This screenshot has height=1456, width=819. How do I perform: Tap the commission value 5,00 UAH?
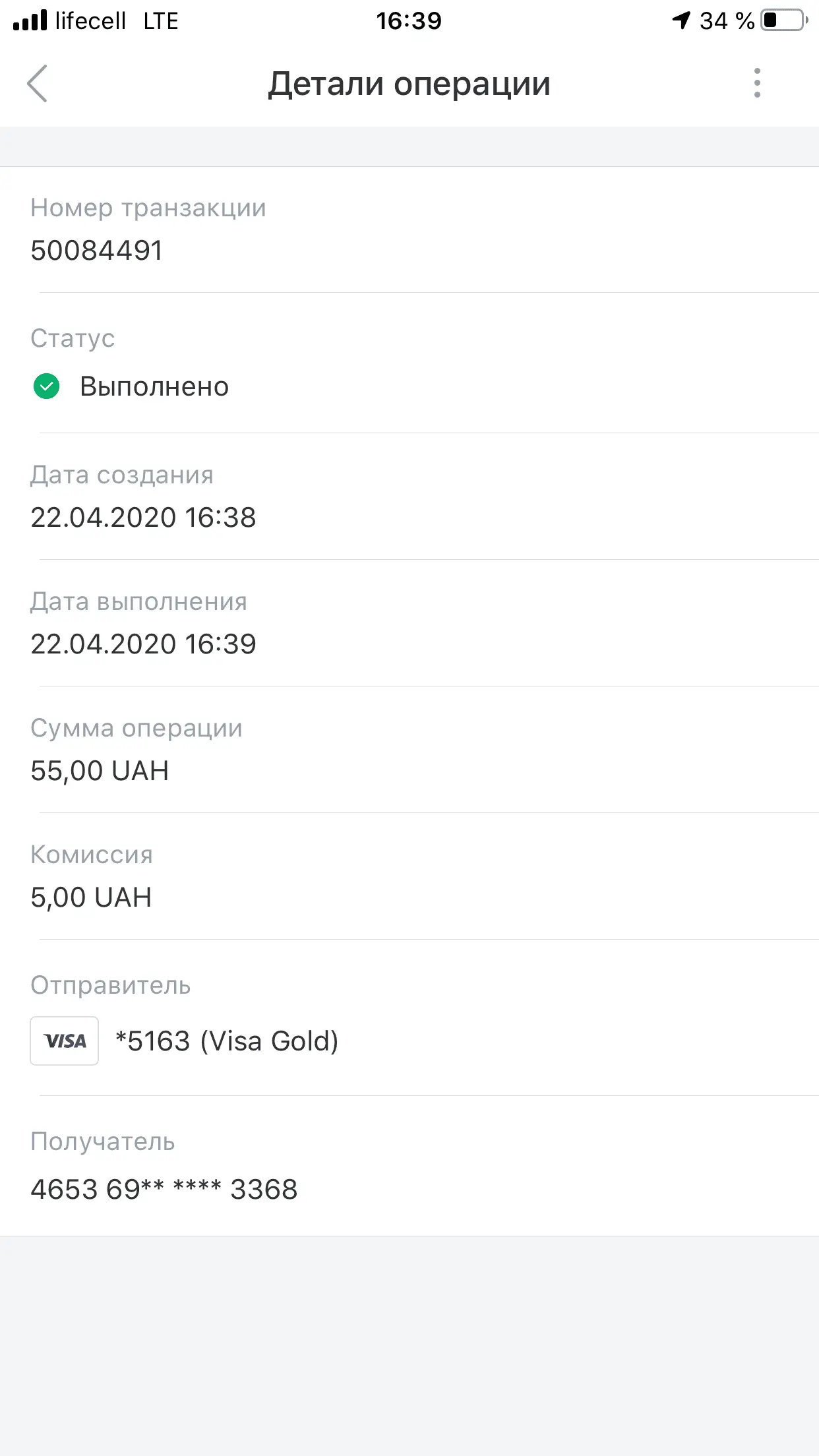91,897
